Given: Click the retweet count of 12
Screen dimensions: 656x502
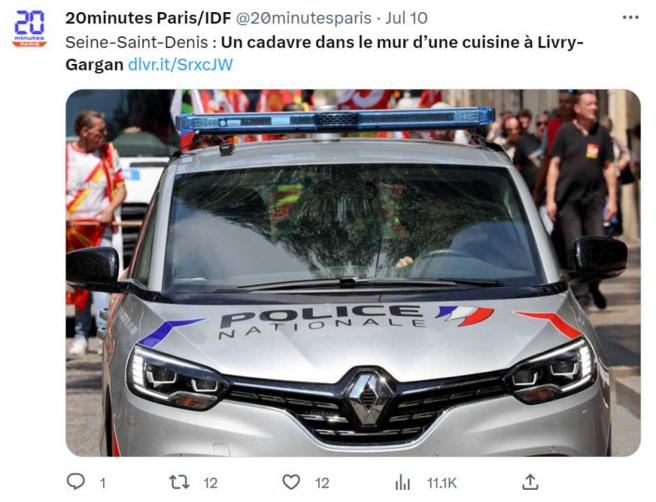Looking at the screenshot, I should pyautogui.click(x=211, y=483).
